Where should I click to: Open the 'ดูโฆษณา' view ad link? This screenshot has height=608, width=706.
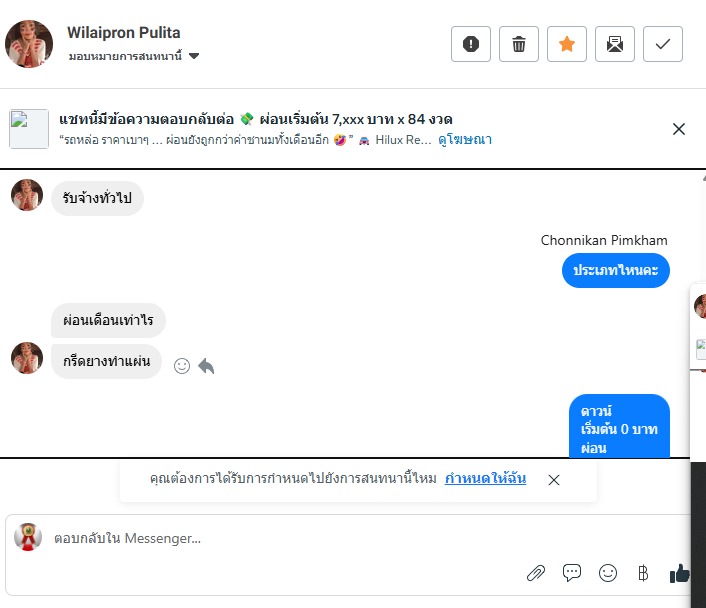465,140
